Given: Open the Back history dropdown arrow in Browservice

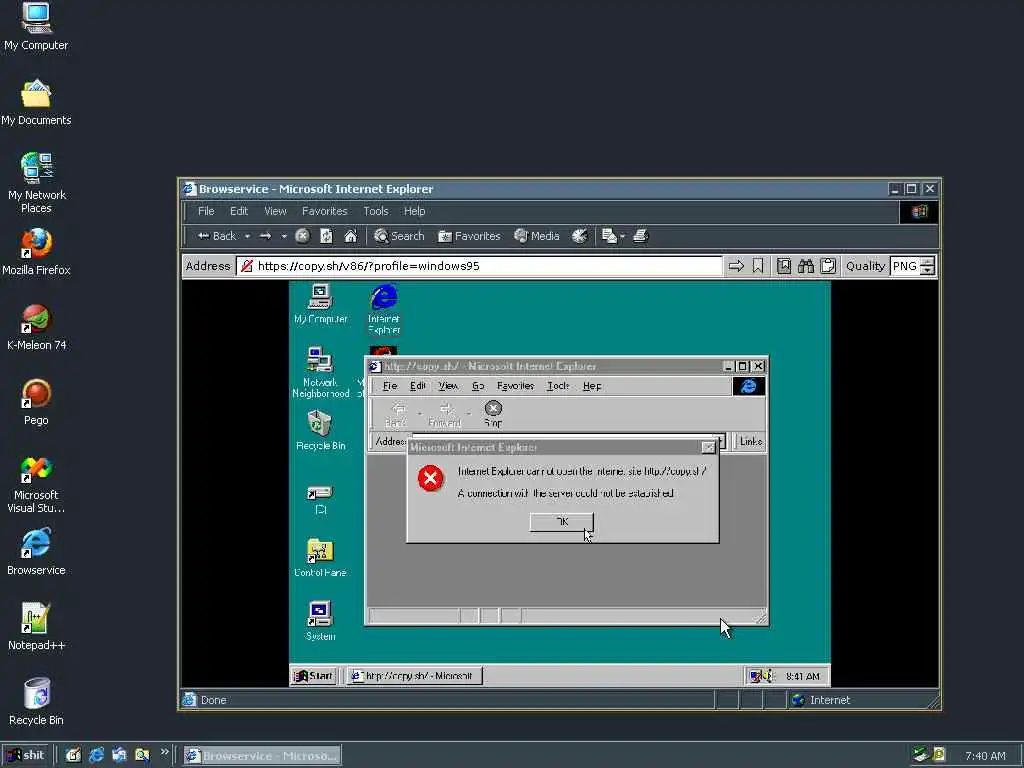Looking at the screenshot, I should (248, 236).
